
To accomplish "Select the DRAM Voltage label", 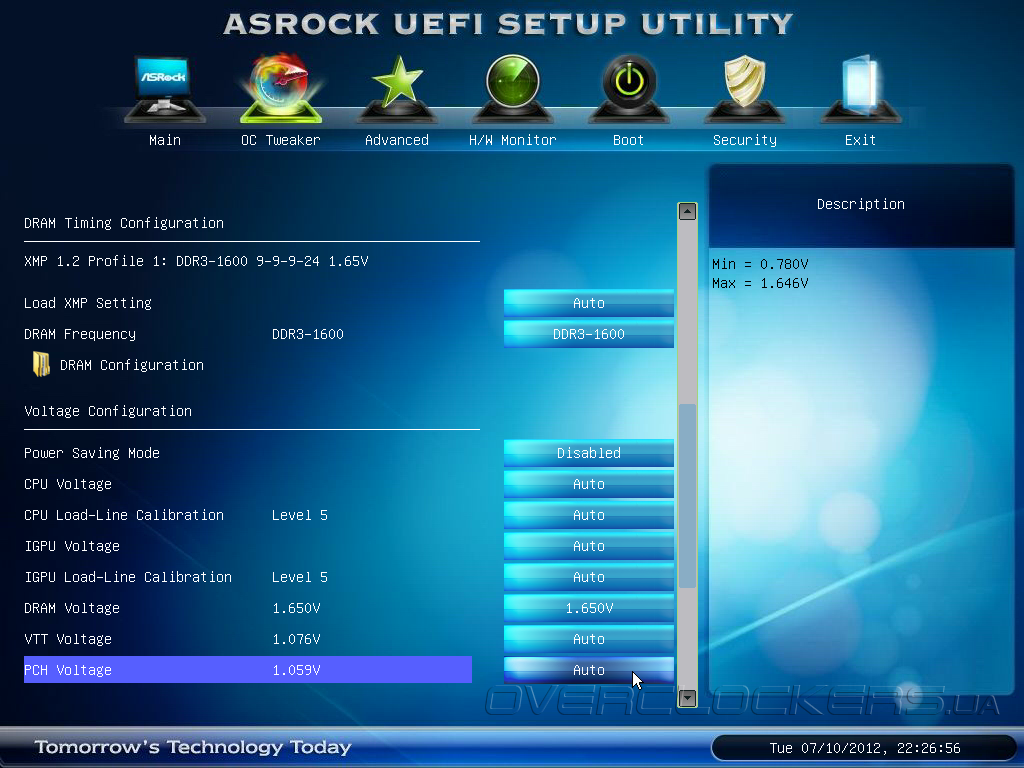I will [72, 608].
